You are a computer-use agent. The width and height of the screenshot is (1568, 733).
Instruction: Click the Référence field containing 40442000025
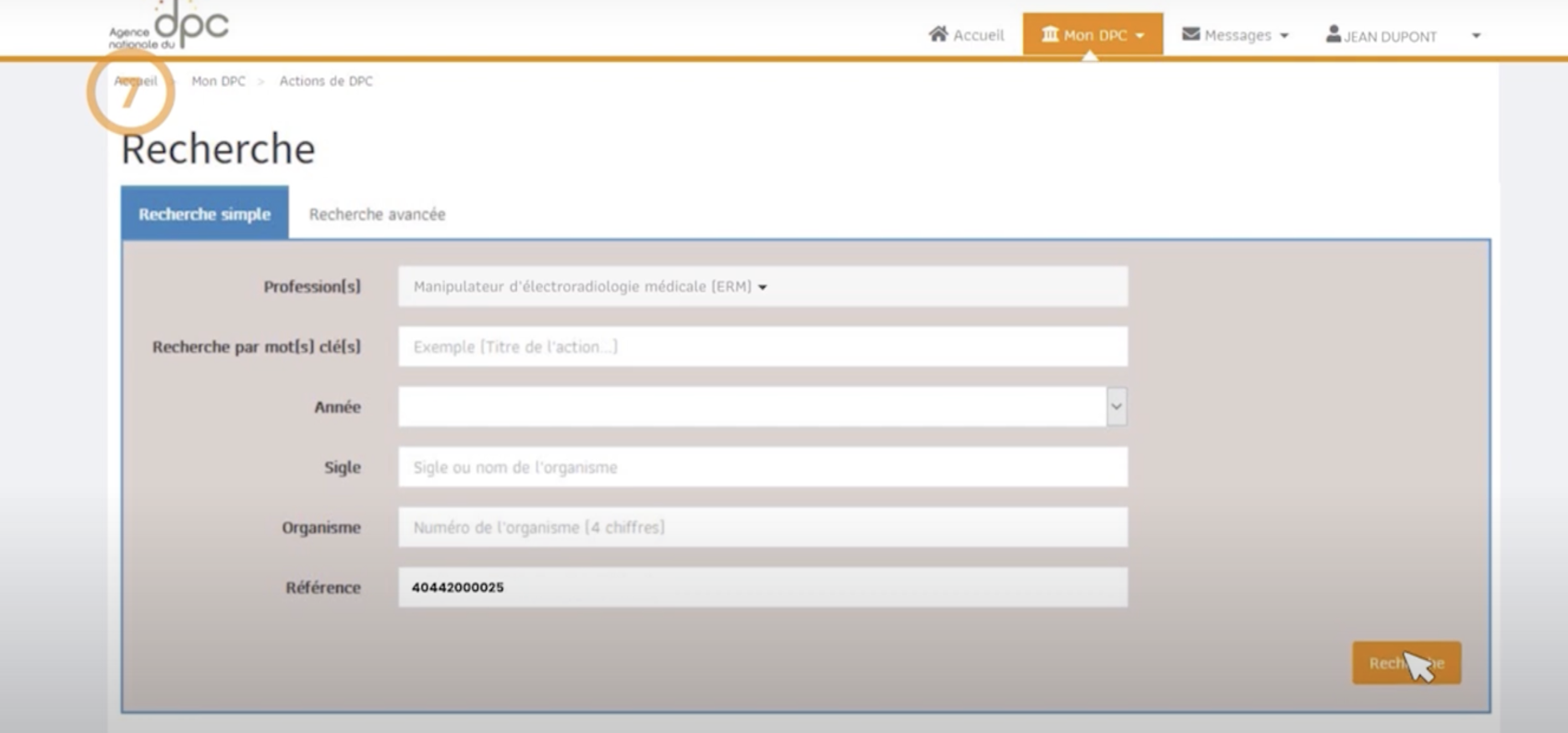click(x=763, y=587)
